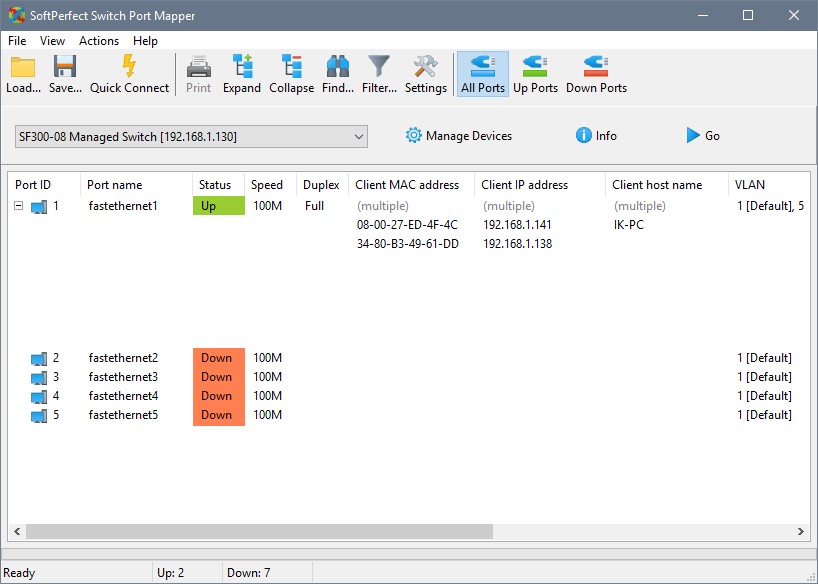The image size is (818, 584).
Task: Open Settings tools icon
Action: pyautogui.click(x=426, y=67)
